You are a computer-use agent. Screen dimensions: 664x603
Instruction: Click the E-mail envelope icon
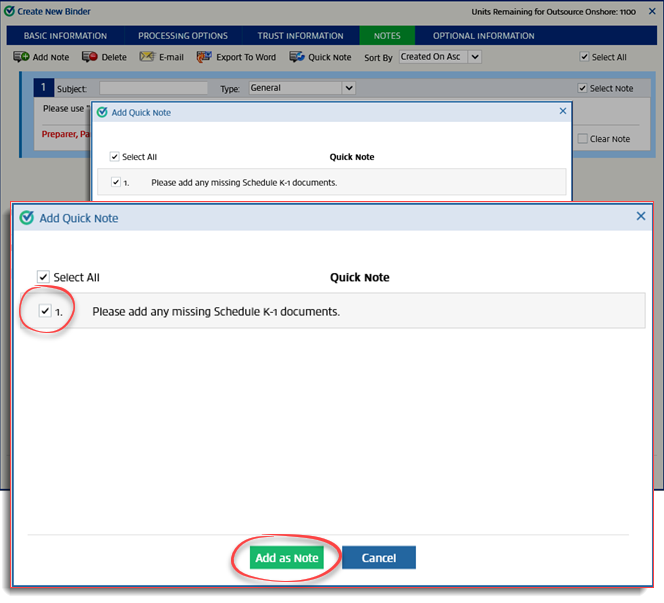147,57
